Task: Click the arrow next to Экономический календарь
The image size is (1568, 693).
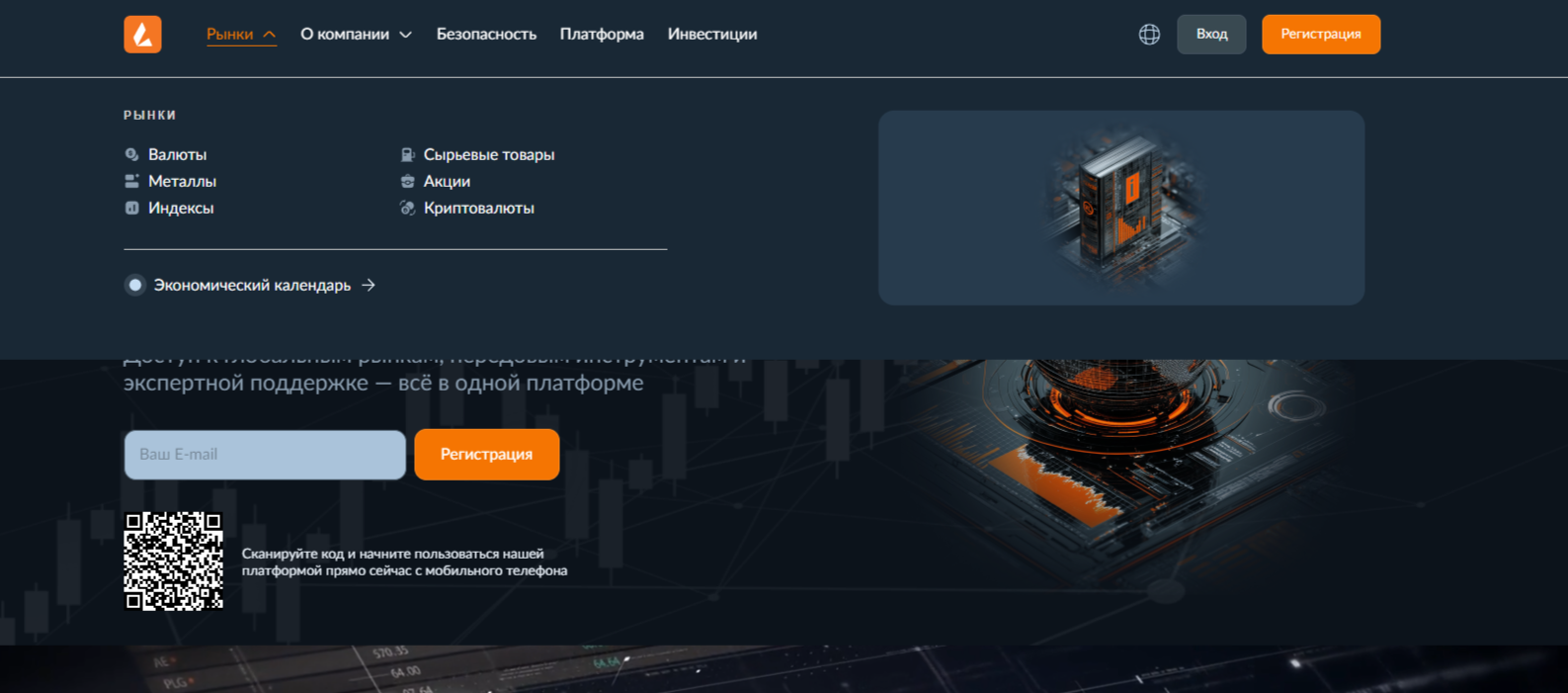Action: [x=369, y=285]
